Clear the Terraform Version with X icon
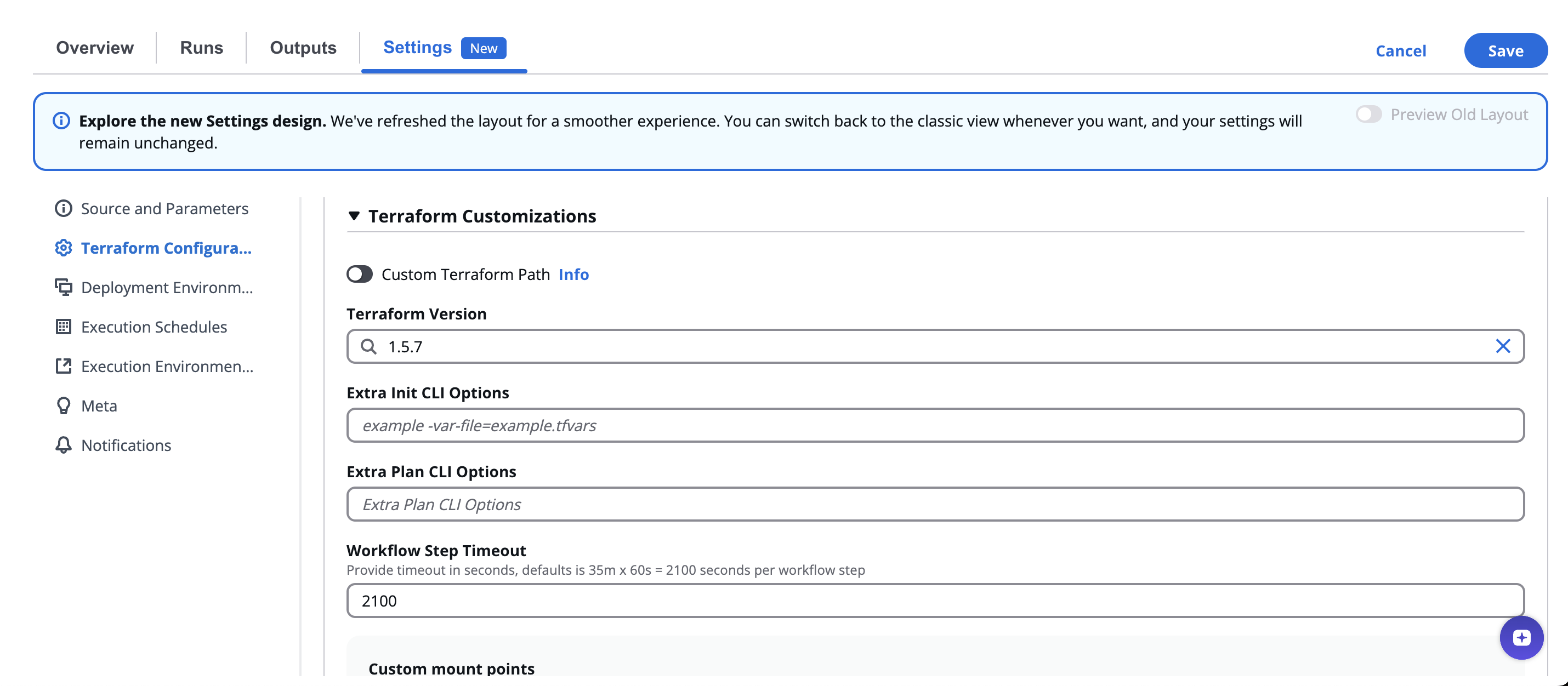The image size is (1568, 686). coord(1502,347)
